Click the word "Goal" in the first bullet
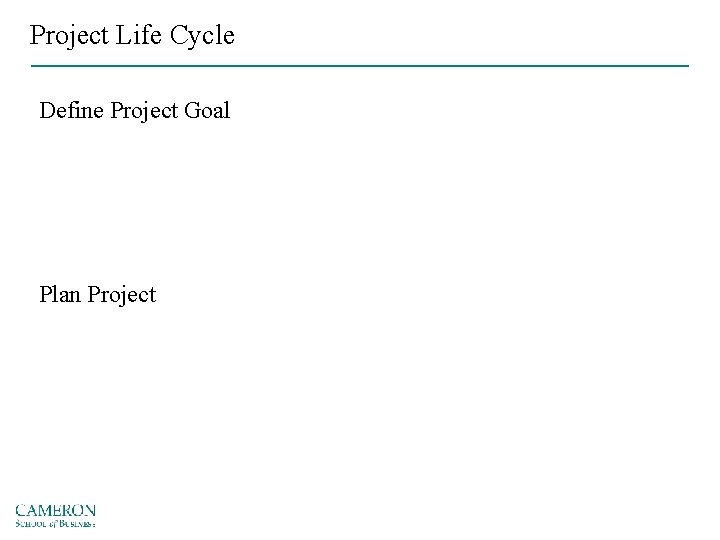Screen dimensions: 720x540 207,110
